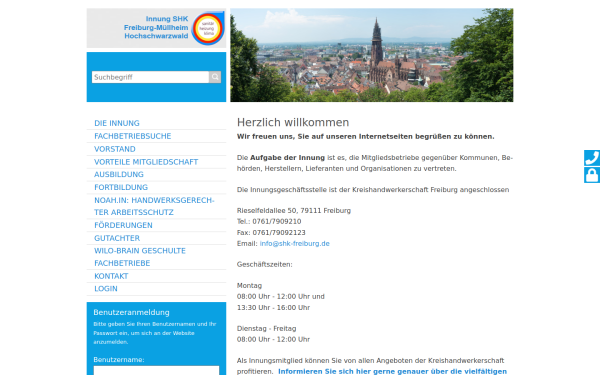Go to the Vorstand page
Image resolution: width=600 pixels, height=375 pixels.
(115, 149)
